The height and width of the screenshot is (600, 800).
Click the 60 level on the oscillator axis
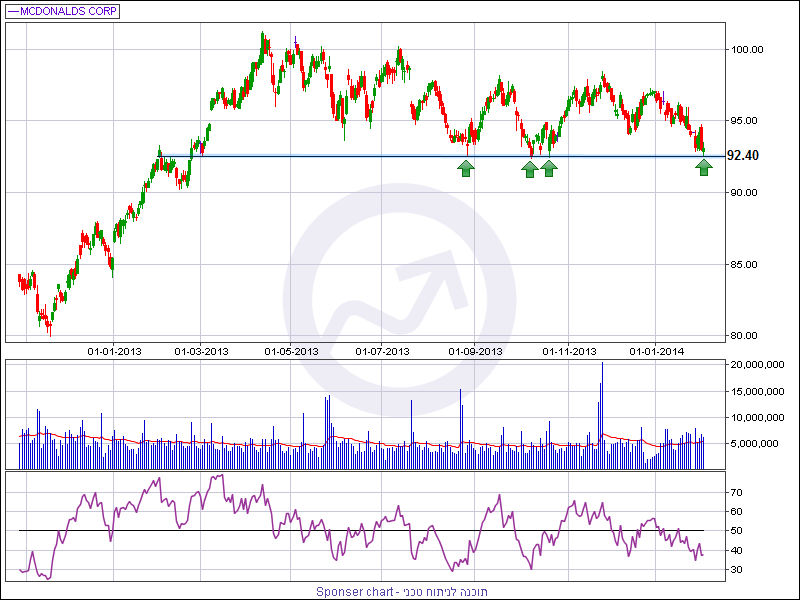pos(735,512)
